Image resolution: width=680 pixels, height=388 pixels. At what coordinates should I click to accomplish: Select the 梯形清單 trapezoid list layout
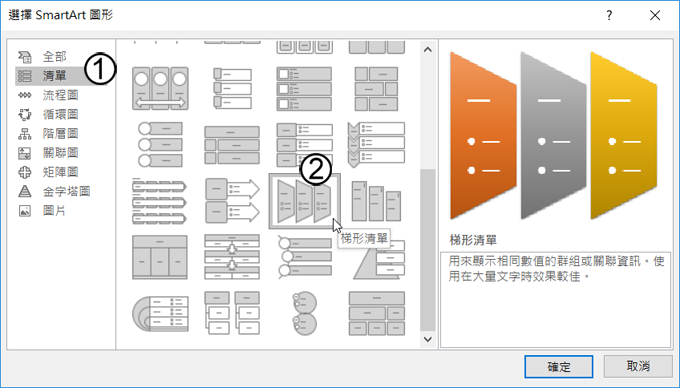[304, 201]
